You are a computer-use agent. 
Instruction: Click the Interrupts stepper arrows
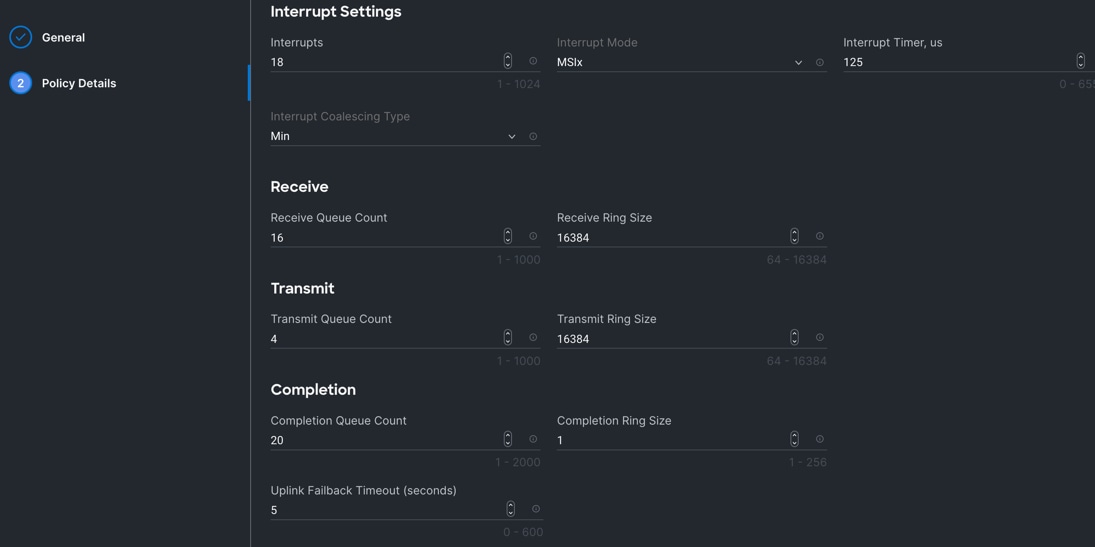[508, 62]
